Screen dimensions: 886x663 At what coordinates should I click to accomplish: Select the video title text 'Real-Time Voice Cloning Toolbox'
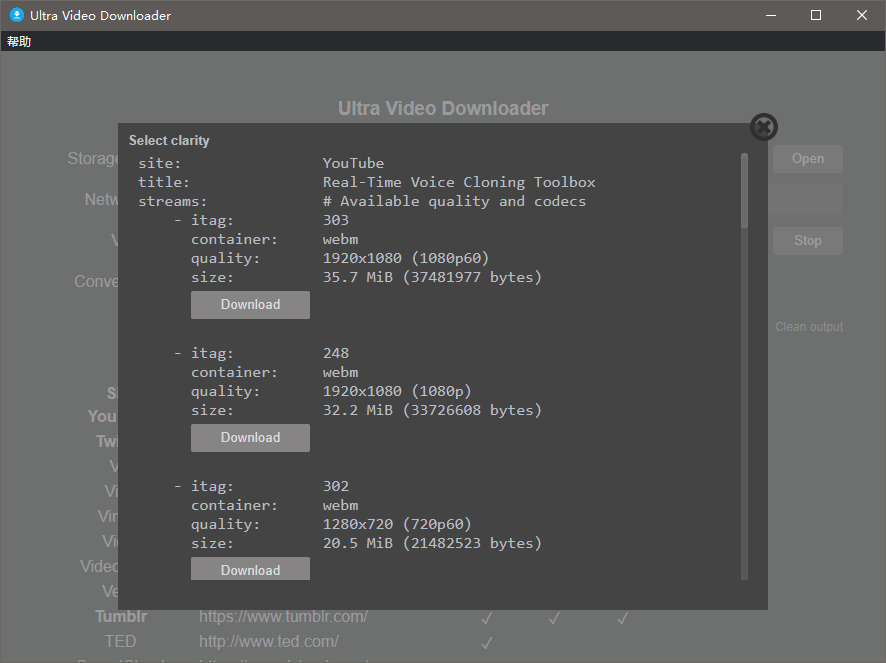[459, 182]
